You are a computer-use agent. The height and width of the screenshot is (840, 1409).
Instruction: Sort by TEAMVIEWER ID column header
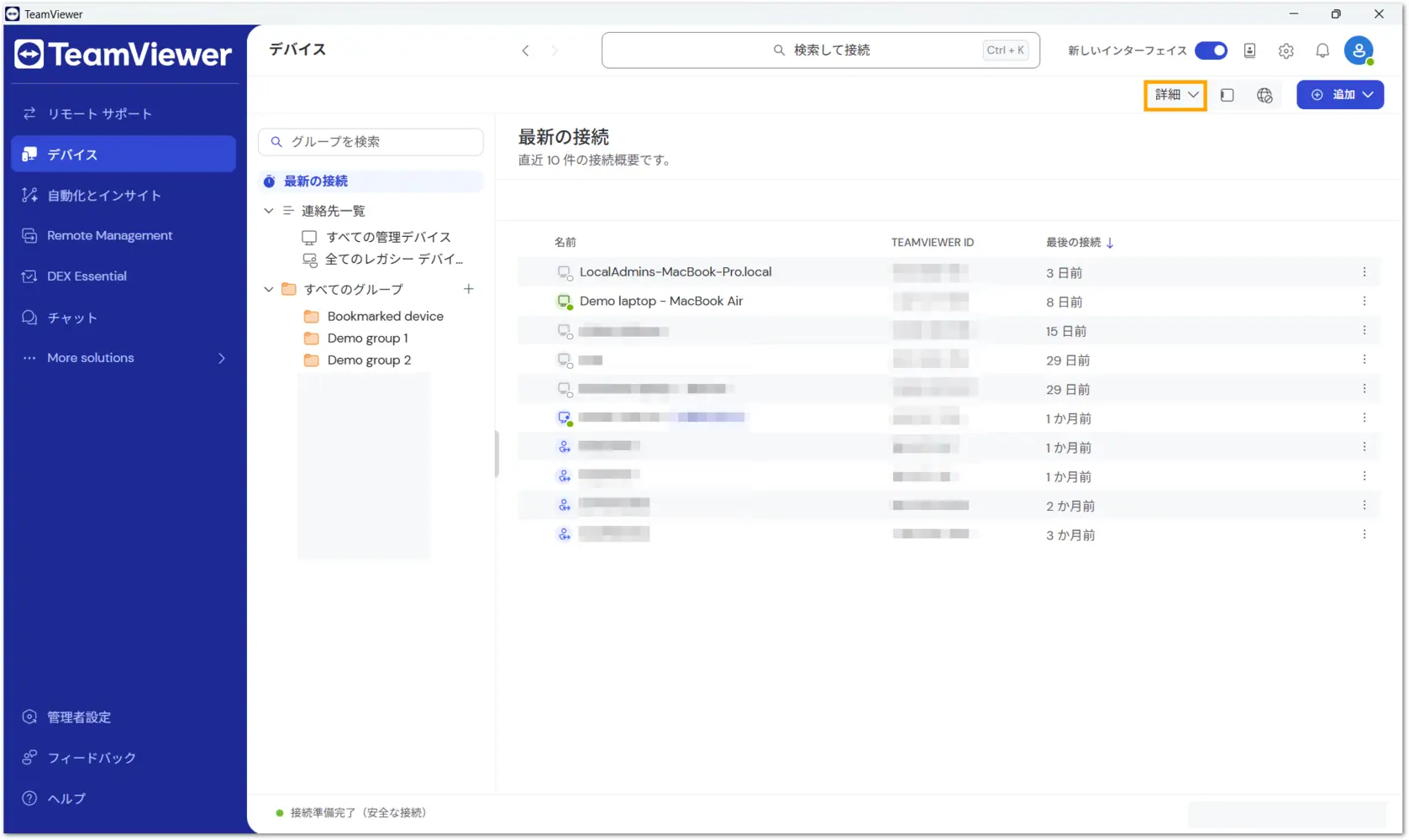(933, 242)
